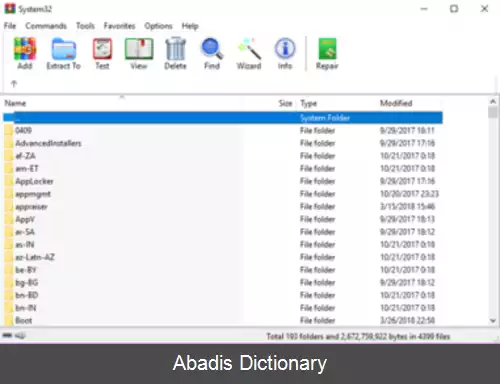This screenshot has height=384, width=500.
Task: Open the Tools menu
Action: point(85,26)
